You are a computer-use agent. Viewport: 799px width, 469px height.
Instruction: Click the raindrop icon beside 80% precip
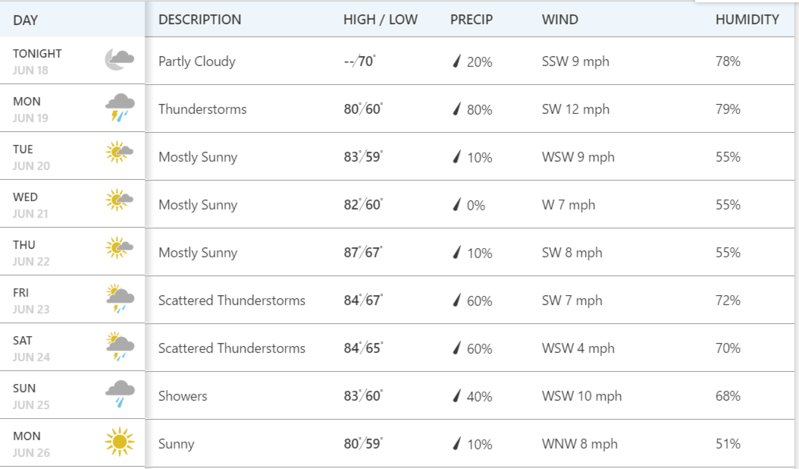pyautogui.click(x=457, y=109)
